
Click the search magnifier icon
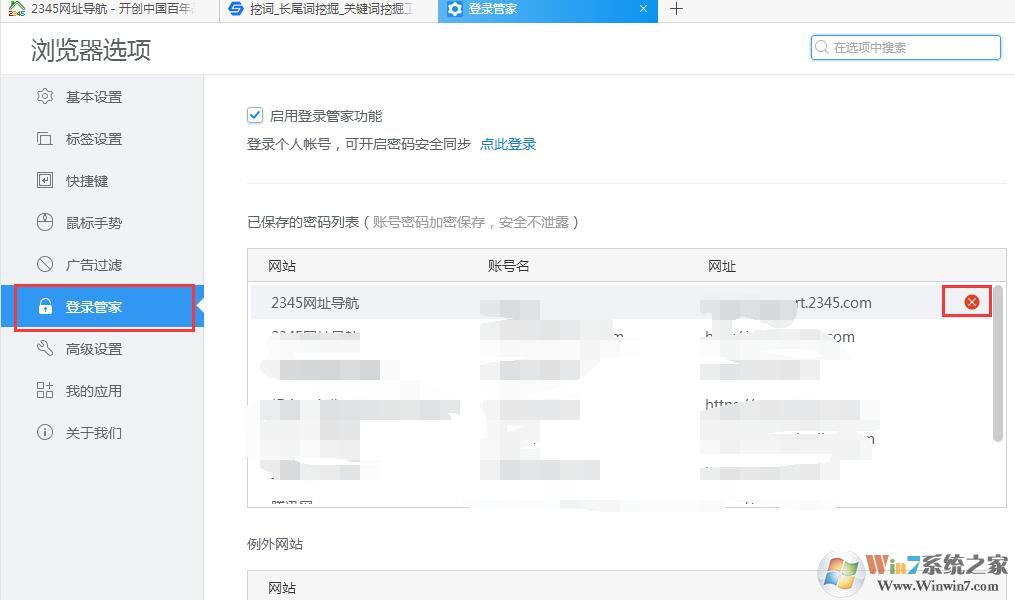click(x=821, y=47)
